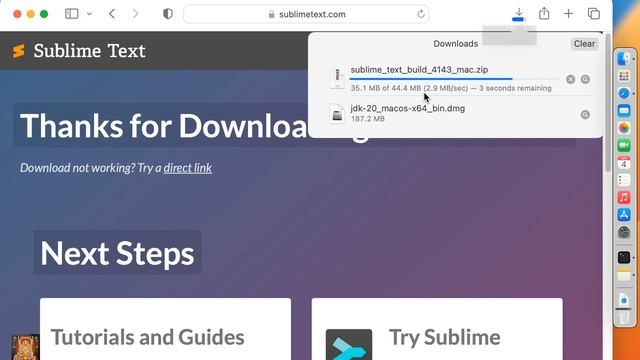Follow the direct link for download
Screen dimensions: 640x360
pyautogui.click(x=188, y=168)
